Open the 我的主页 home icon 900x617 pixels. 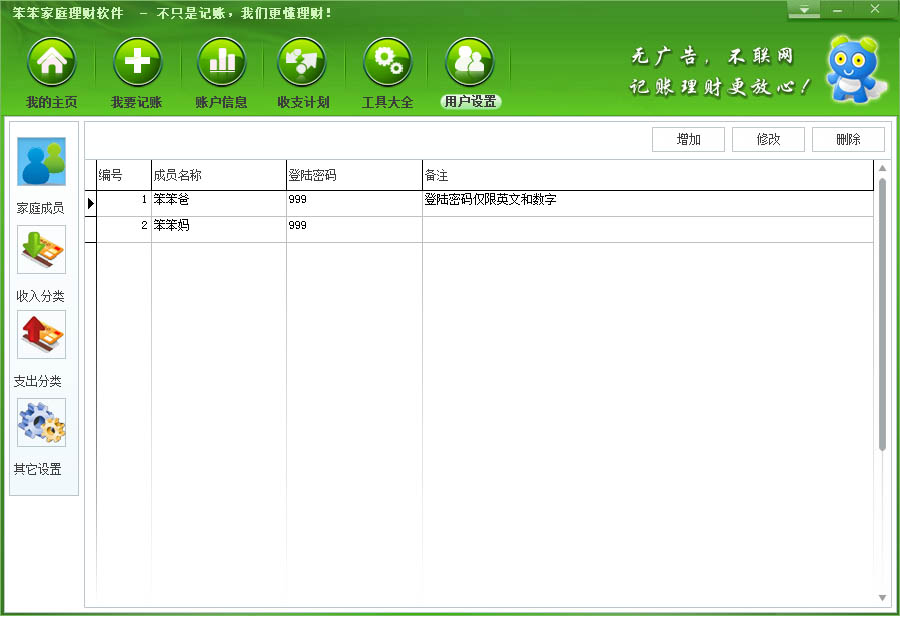pyautogui.click(x=52, y=62)
